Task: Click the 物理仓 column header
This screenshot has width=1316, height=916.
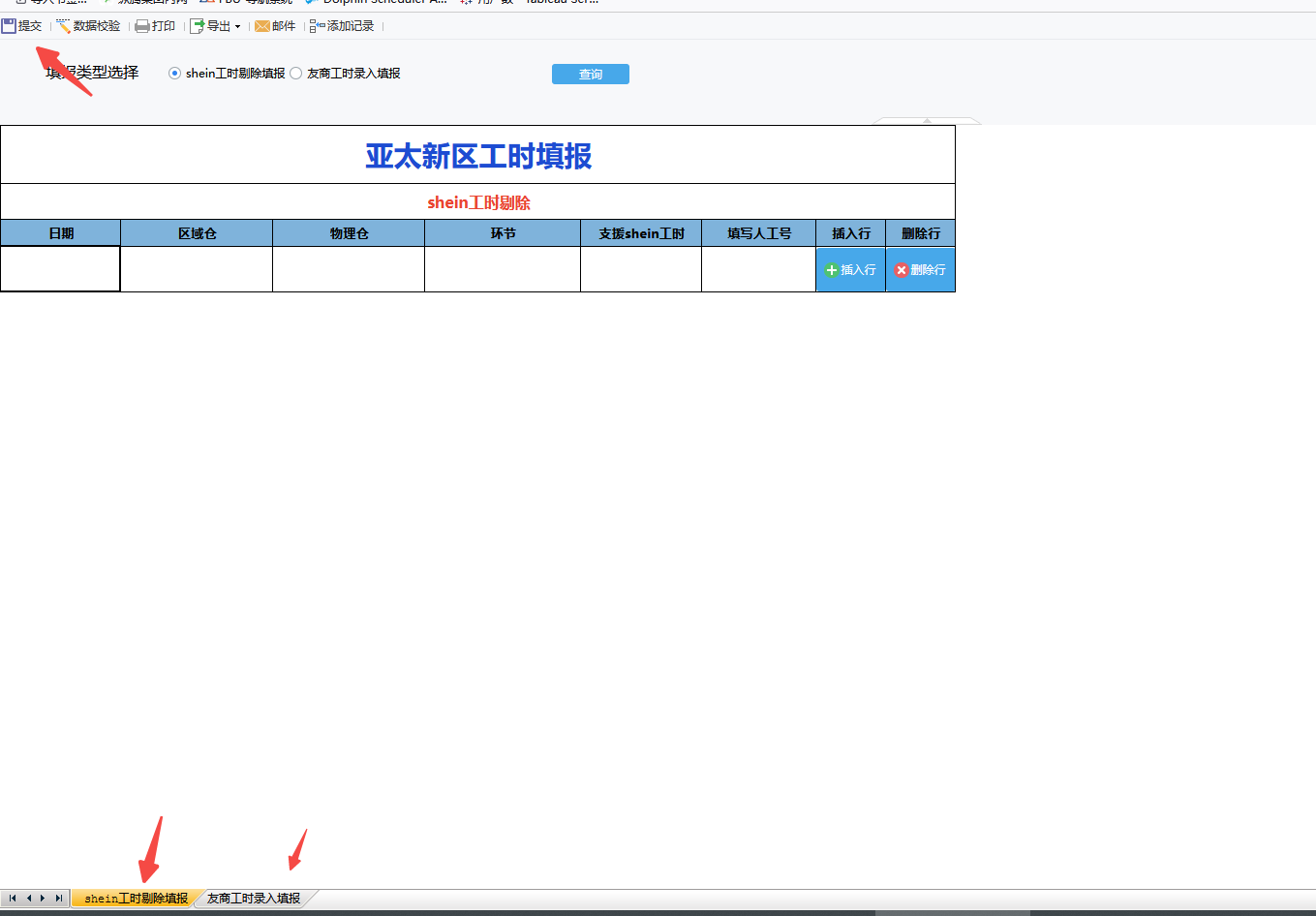Action: click(x=349, y=233)
